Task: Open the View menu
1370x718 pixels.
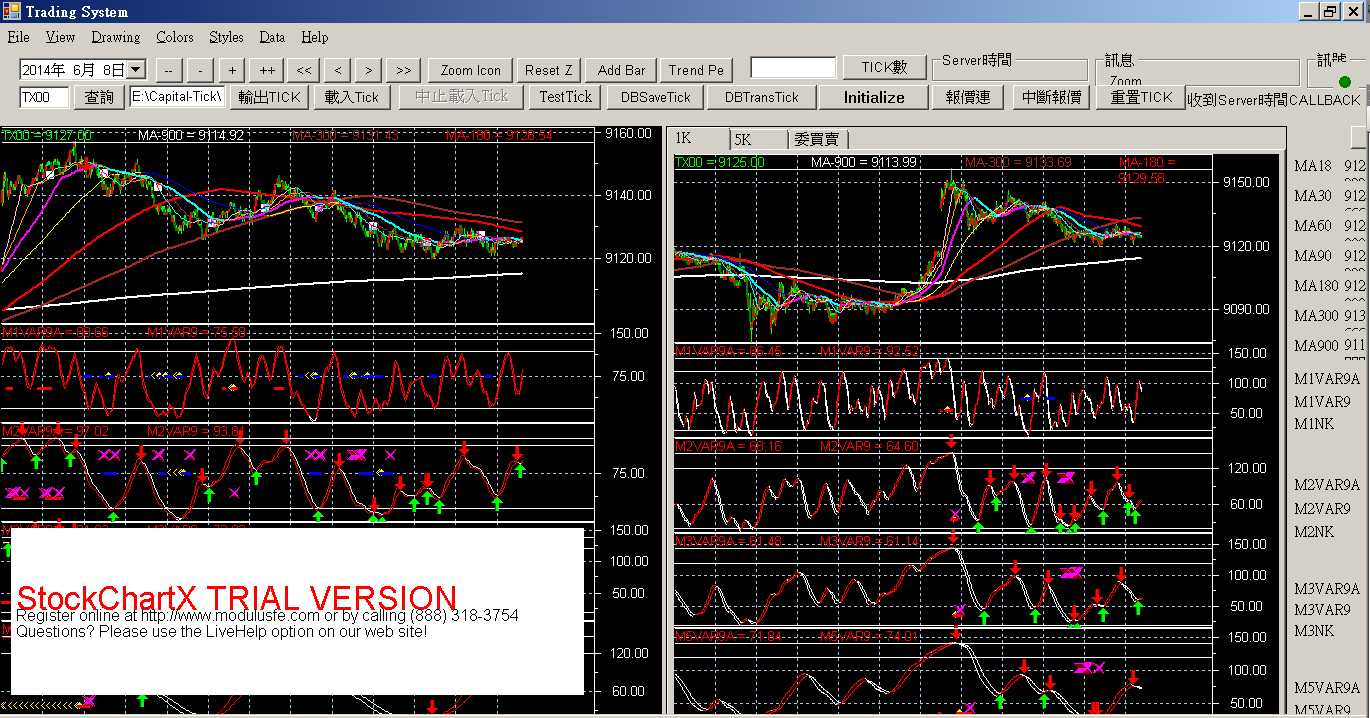Action: [x=60, y=37]
